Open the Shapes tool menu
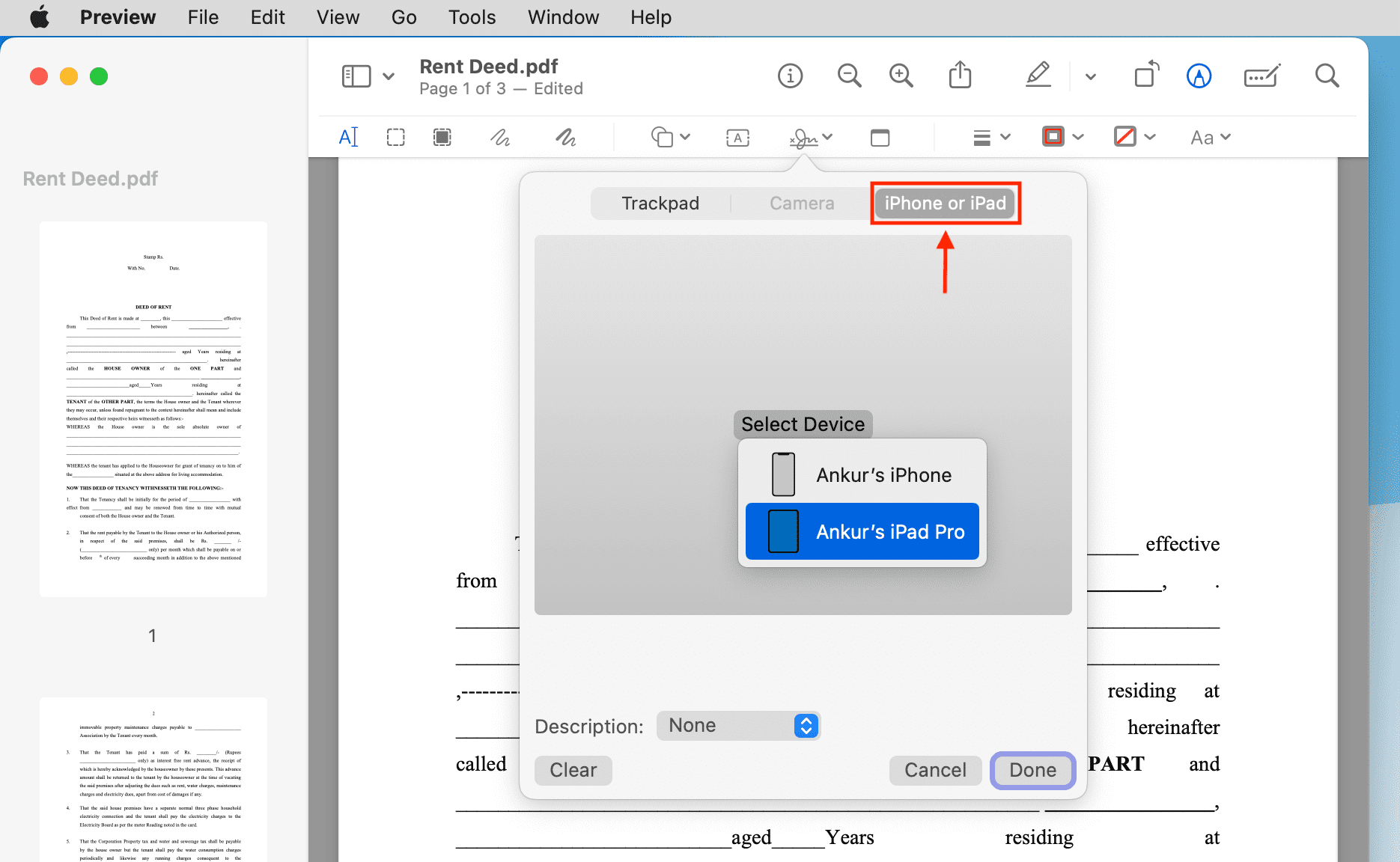 (670, 137)
